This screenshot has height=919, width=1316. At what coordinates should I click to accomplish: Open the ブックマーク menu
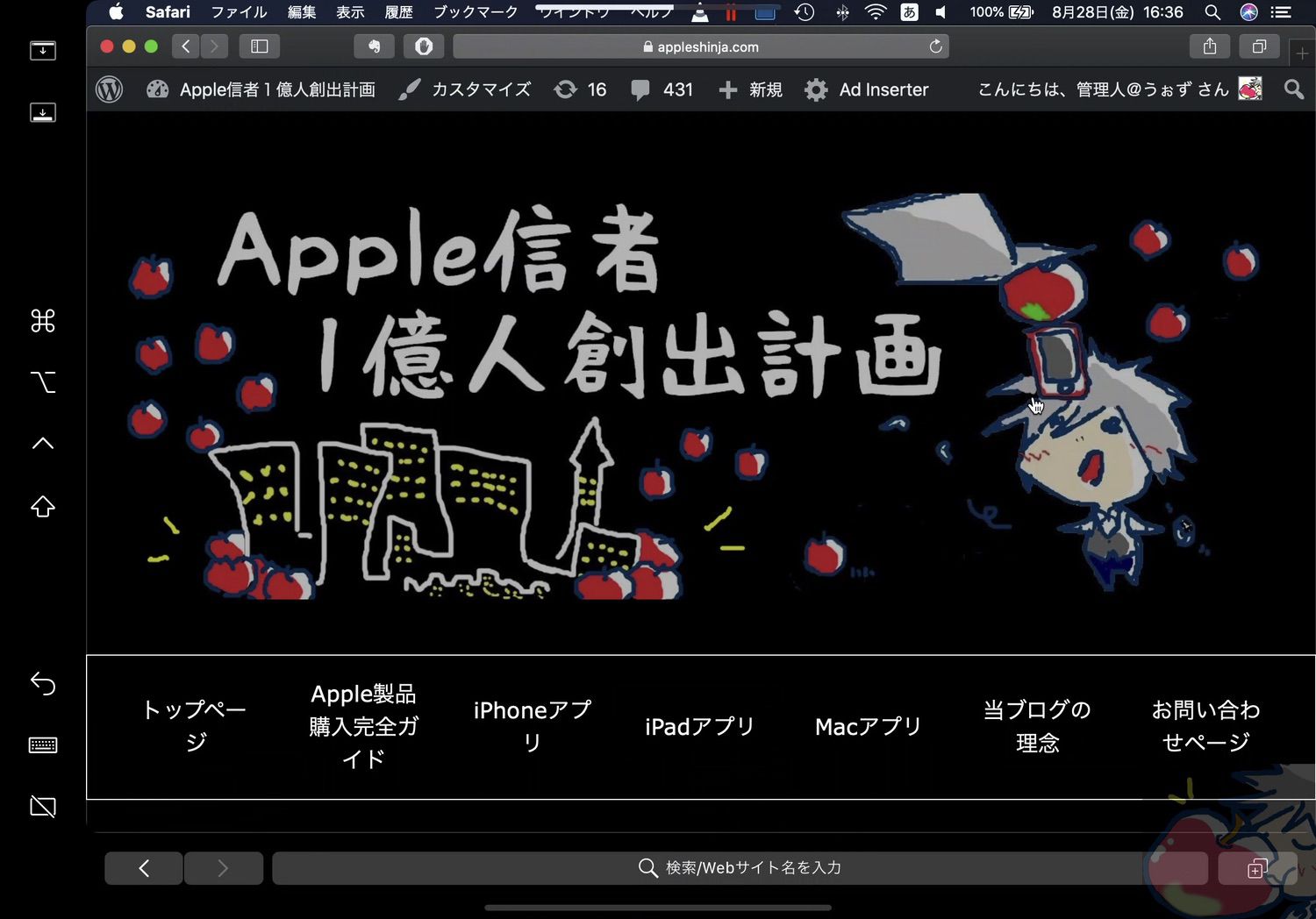476,12
